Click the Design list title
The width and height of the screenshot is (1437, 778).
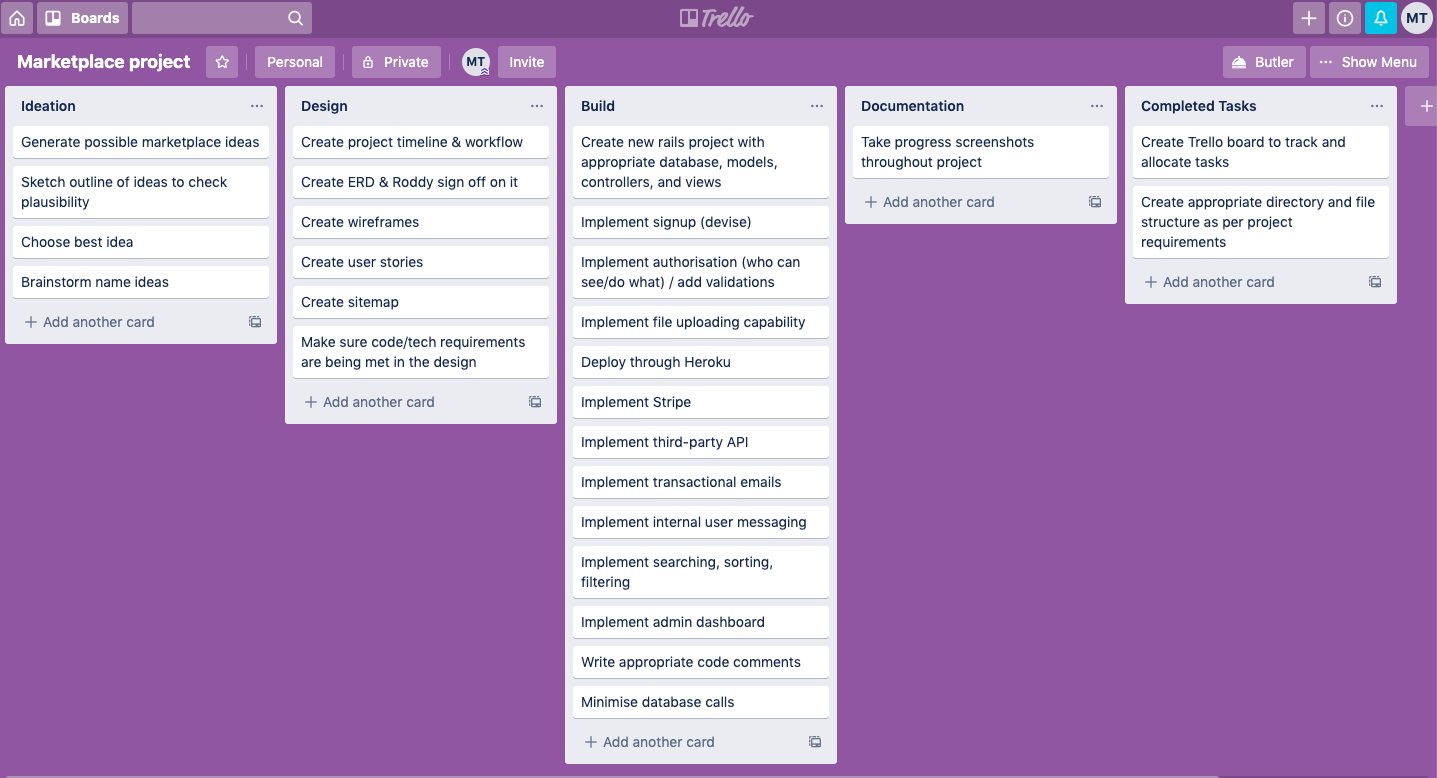coord(324,106)
